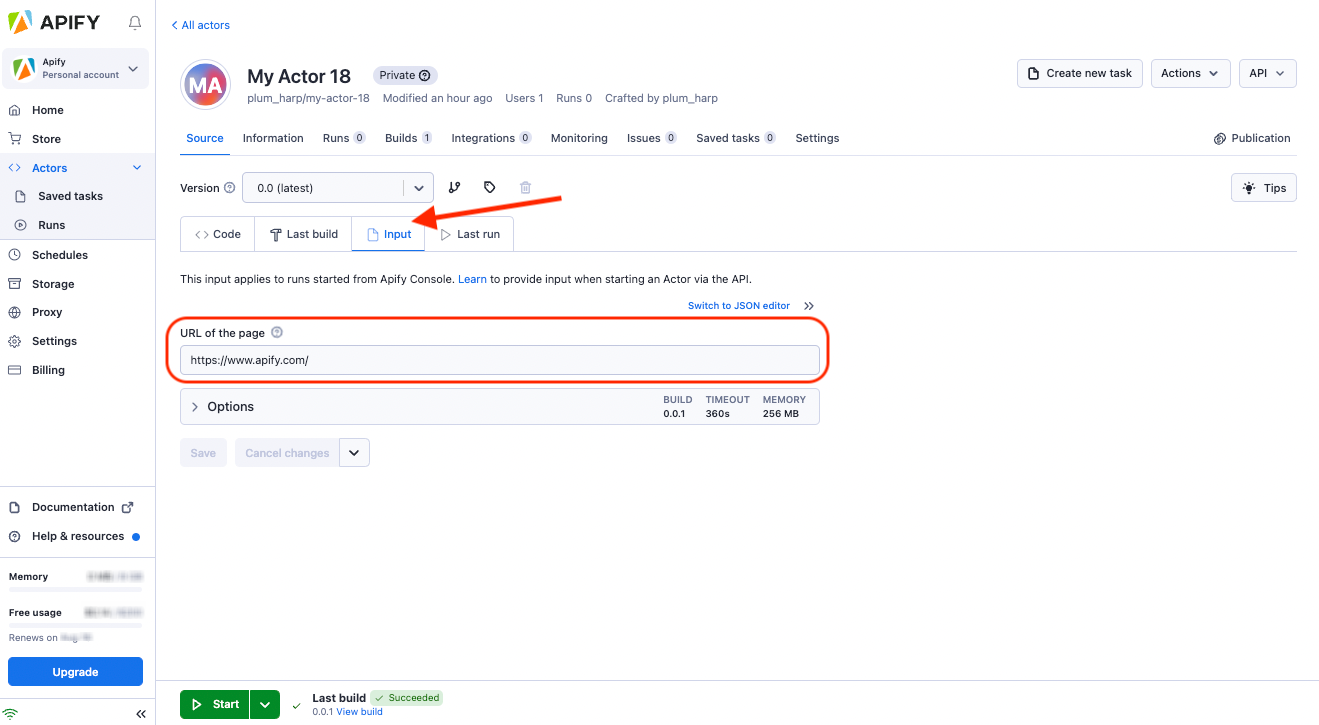
Task: Collapse the side panel next to JSON editor
Action: [x=809, y=306]
